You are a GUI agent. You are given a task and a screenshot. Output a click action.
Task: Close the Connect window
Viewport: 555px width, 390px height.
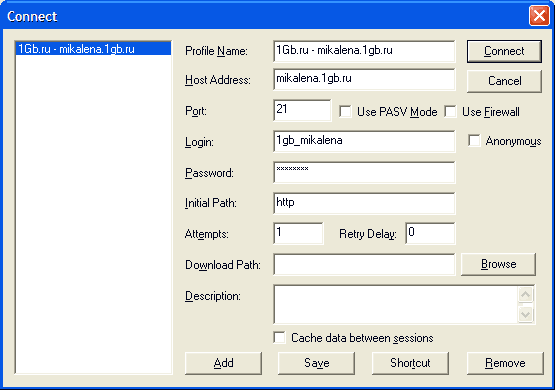(539, 16)
